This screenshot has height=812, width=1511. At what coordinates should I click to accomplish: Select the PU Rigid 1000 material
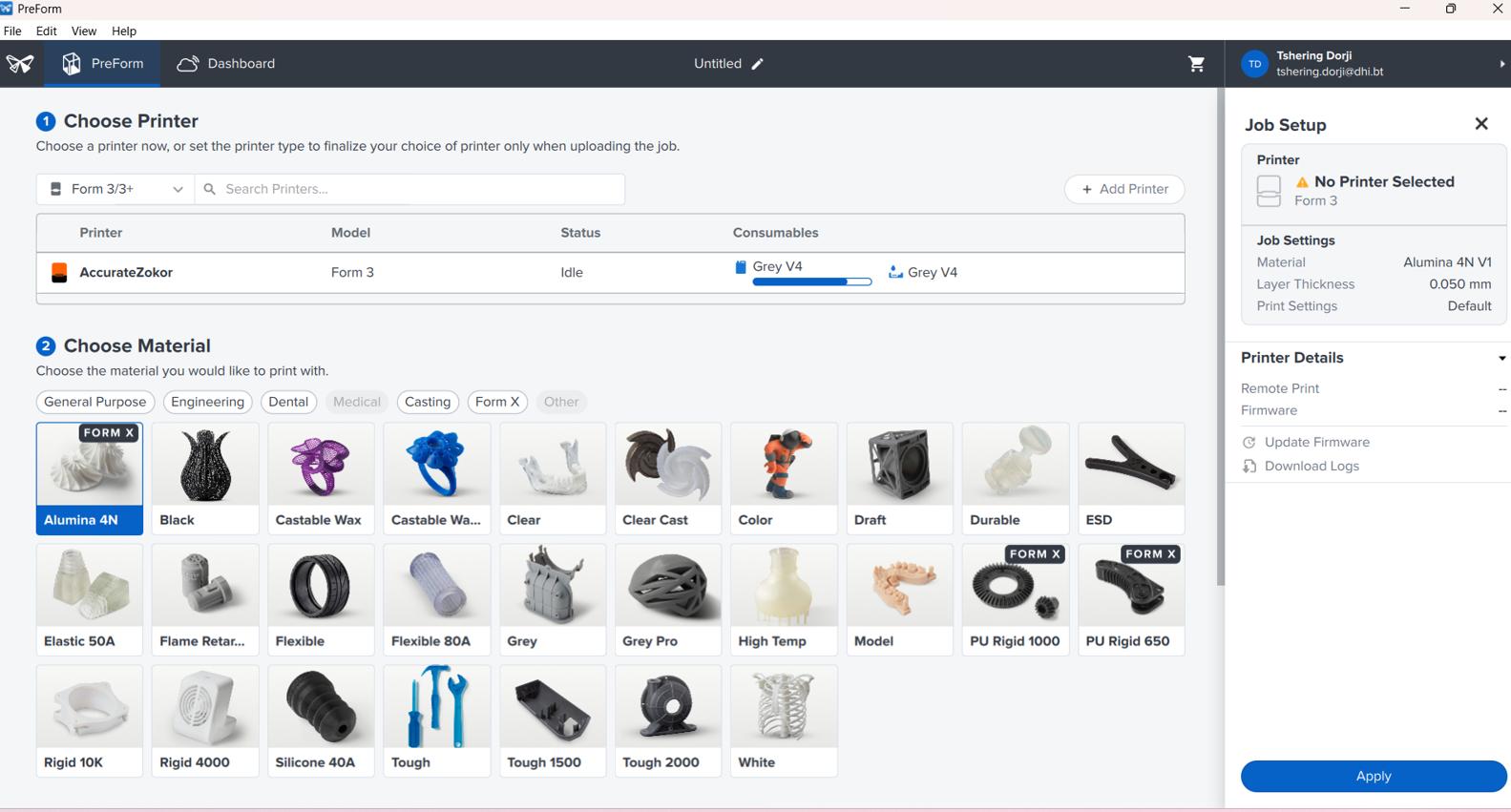pos(1016,599)
